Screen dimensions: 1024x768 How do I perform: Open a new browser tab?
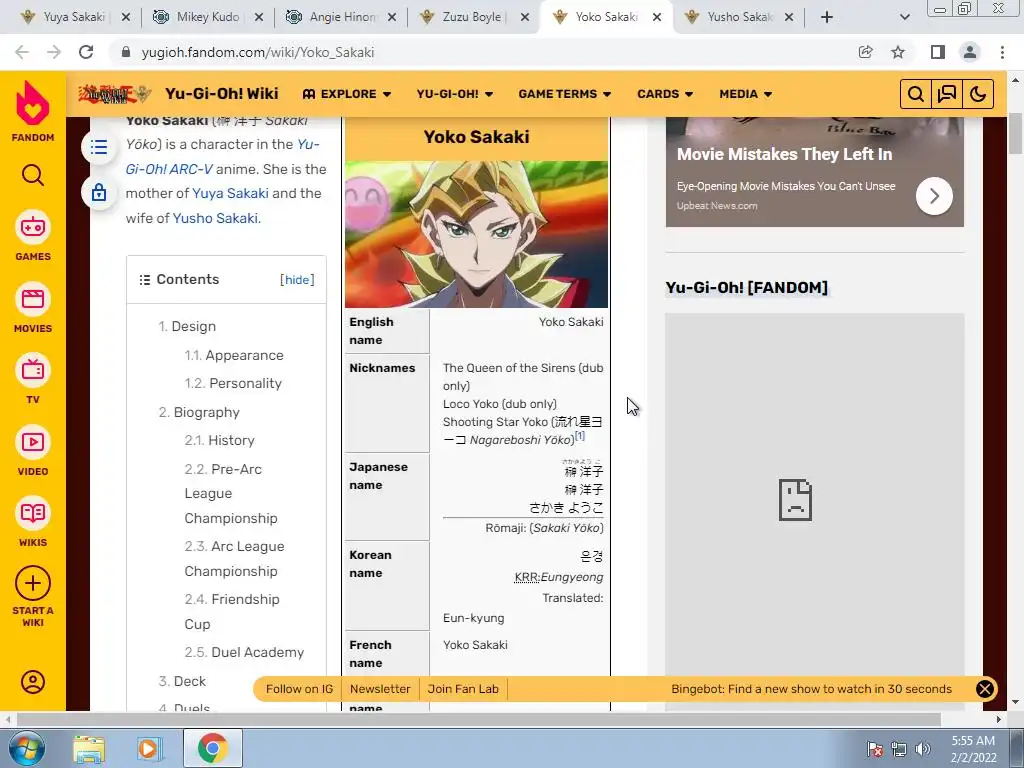click(x=827, y=18)
